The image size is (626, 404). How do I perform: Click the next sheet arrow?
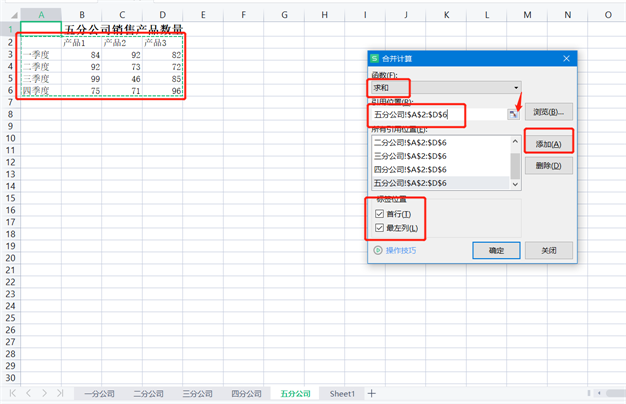44,394
